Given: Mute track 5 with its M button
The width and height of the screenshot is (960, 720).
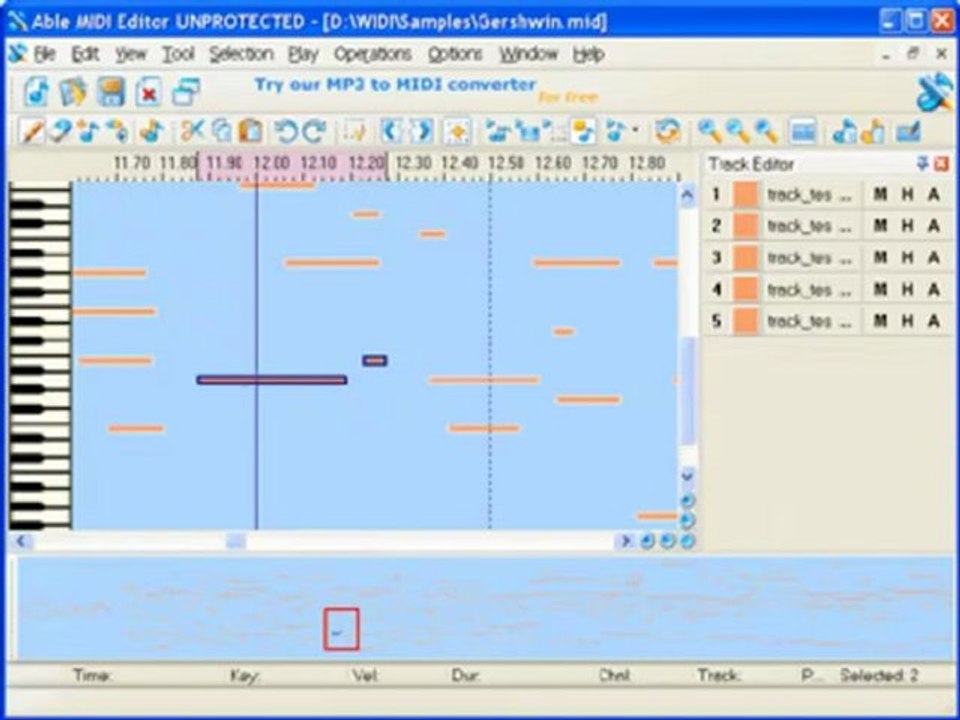Looking at the screenshot, I should [x=880, y=320].
